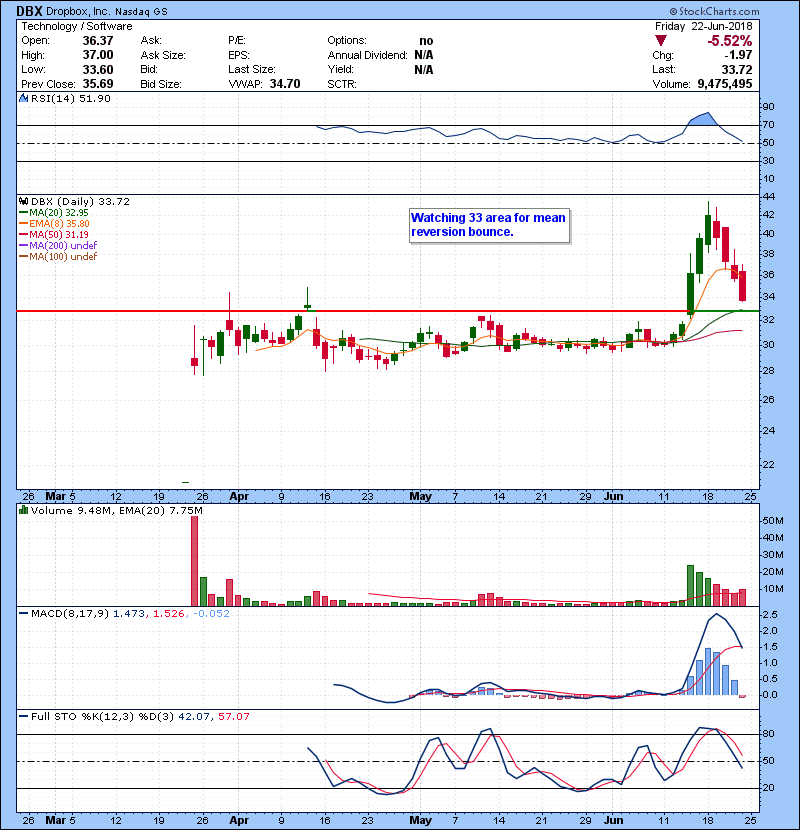
Task: Click the StockCharts.com copyright watermark link
Action: click(x=714, y=11)
